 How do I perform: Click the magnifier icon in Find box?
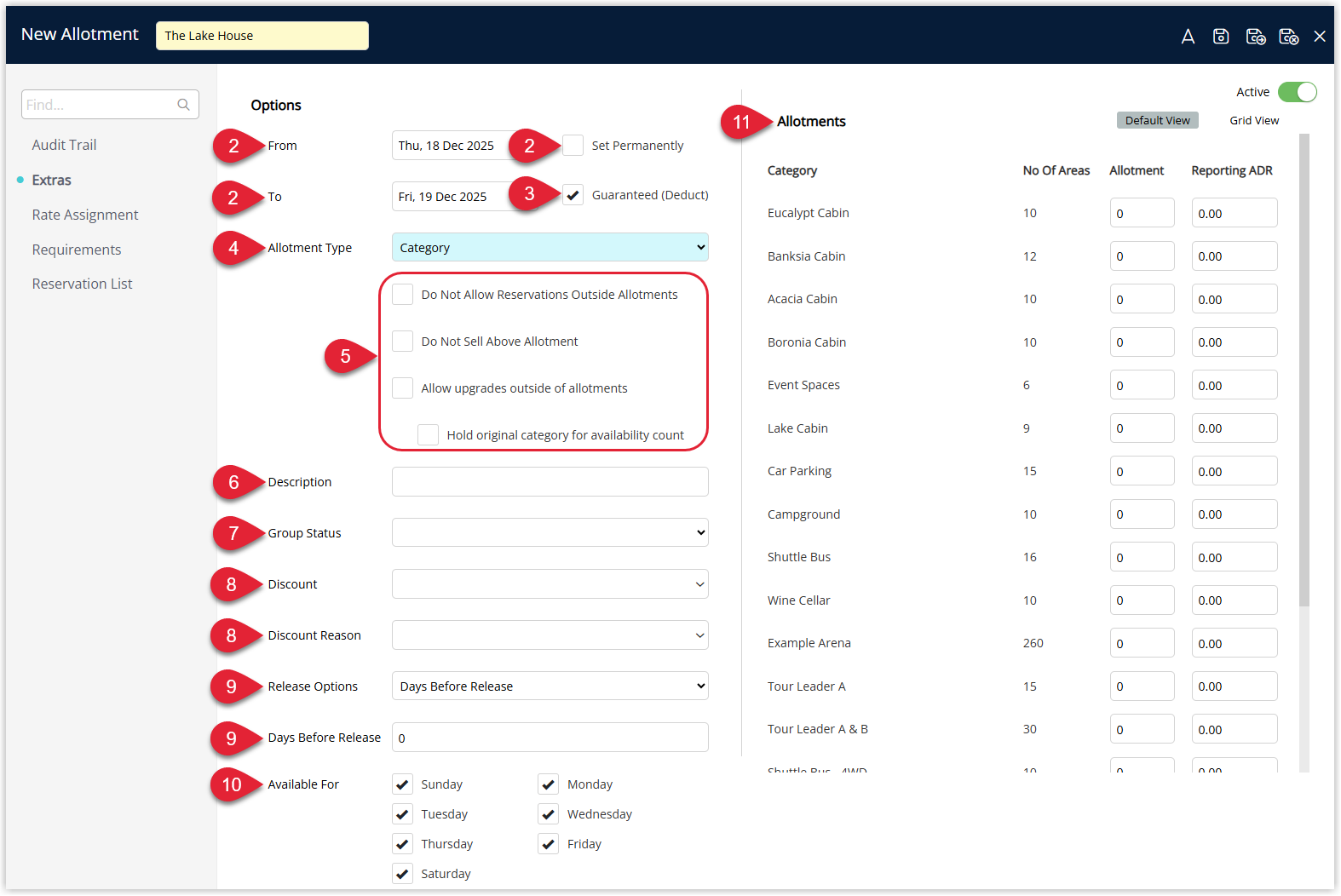(x=183, y=105)
